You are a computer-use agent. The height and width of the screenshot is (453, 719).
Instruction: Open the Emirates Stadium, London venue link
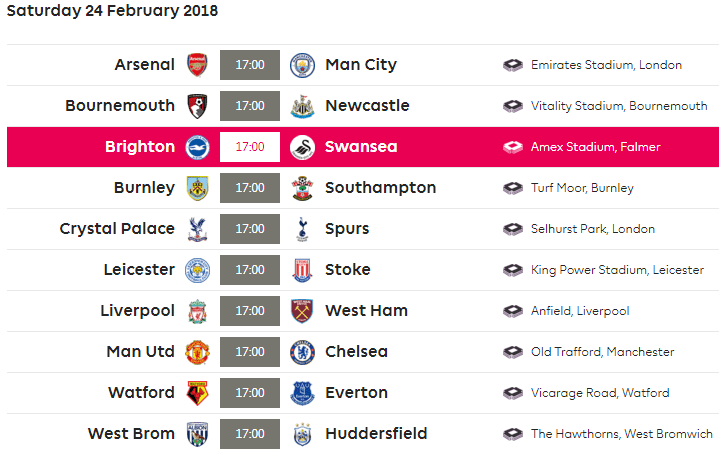click(x=606, y=65)
